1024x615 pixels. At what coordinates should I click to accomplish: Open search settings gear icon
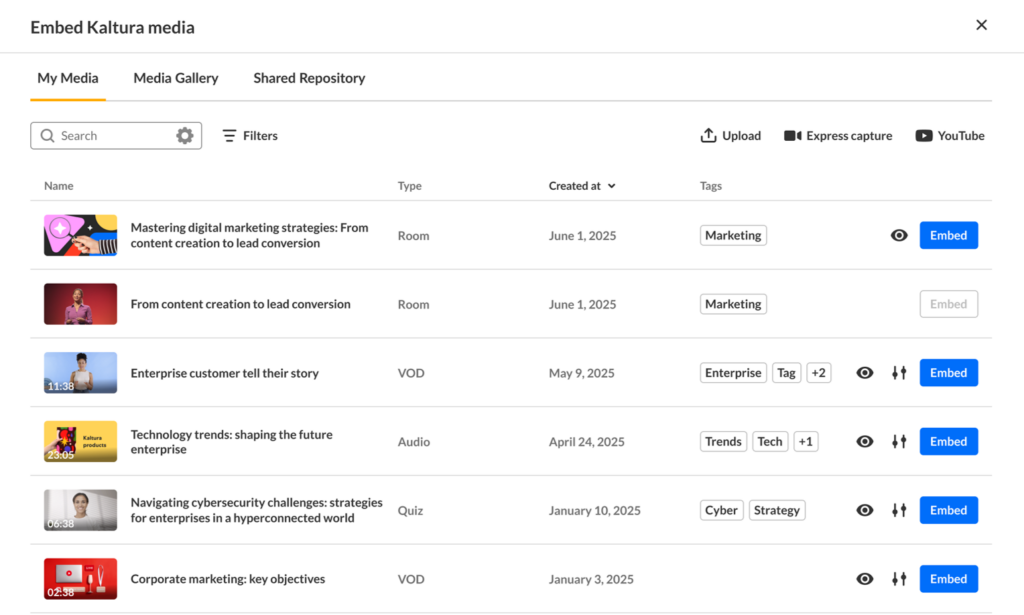(x=185, y=136)
